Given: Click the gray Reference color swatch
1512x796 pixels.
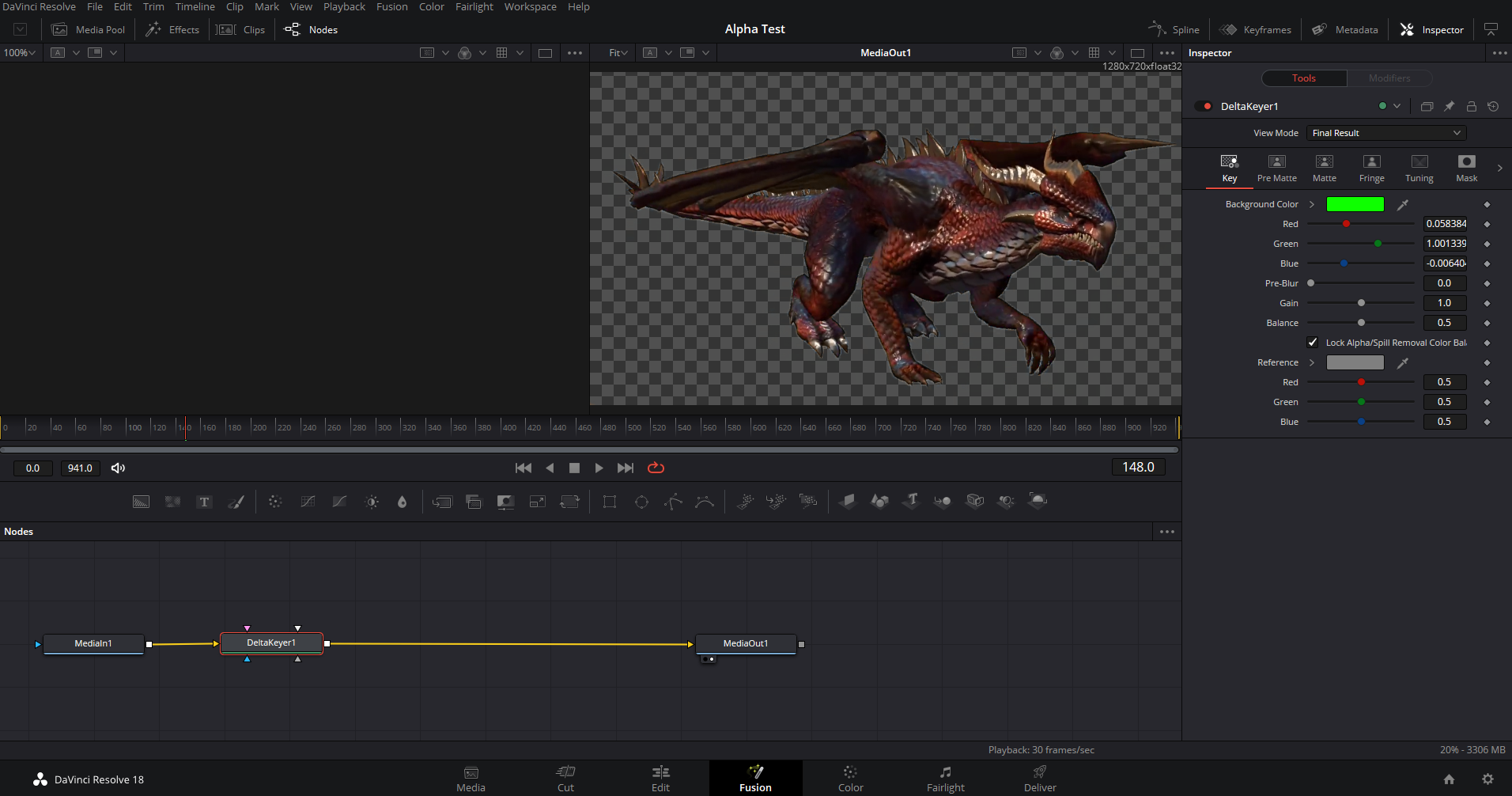Looking at the screenshot, I should [1355, 362].
